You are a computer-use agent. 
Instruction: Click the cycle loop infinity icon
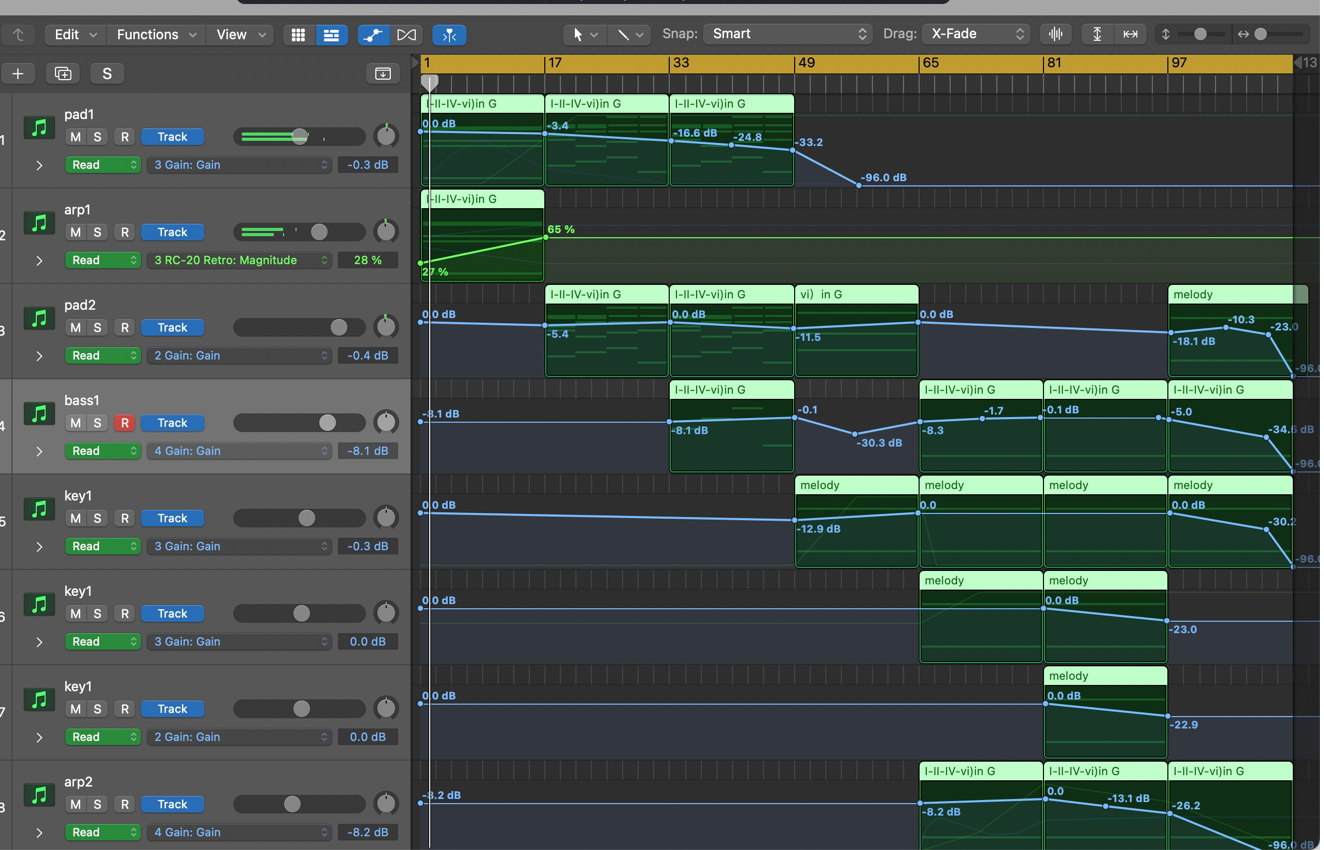coord(406,34)
